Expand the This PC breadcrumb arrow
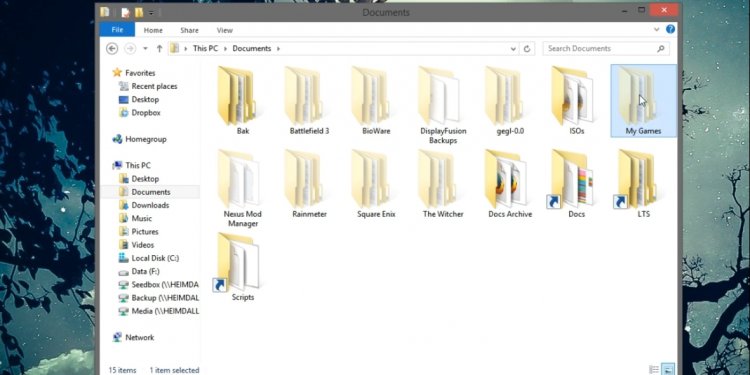Image resolution: width=750 pixels, height=375 pixels. pos(225,48)
